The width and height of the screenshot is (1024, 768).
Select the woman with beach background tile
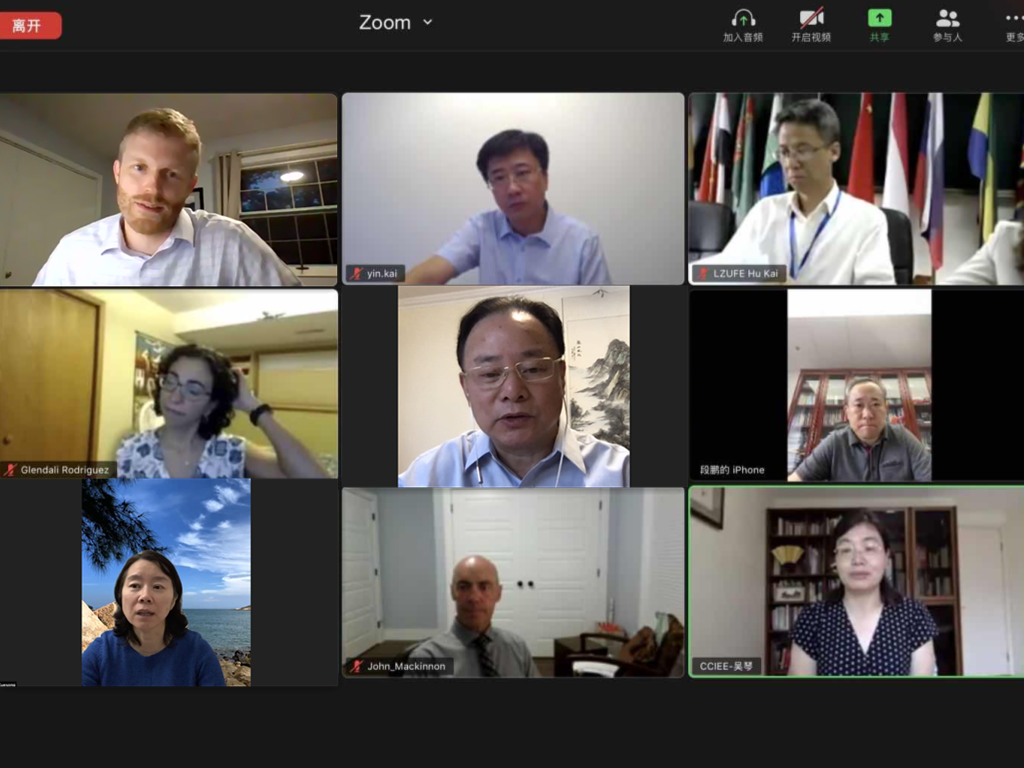[168, 583]
